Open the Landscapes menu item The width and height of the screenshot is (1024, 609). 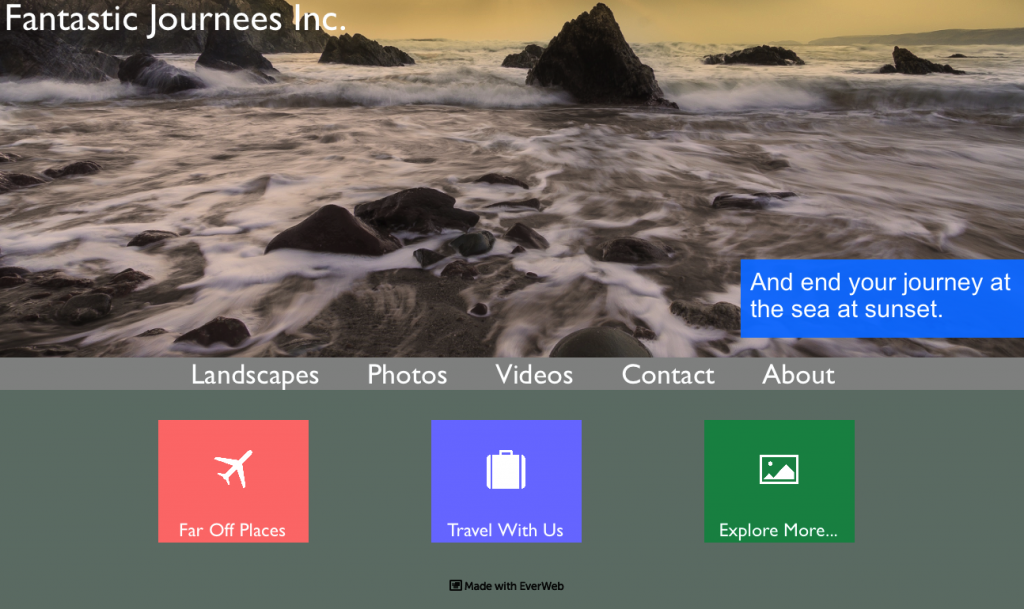pos(255,375)
